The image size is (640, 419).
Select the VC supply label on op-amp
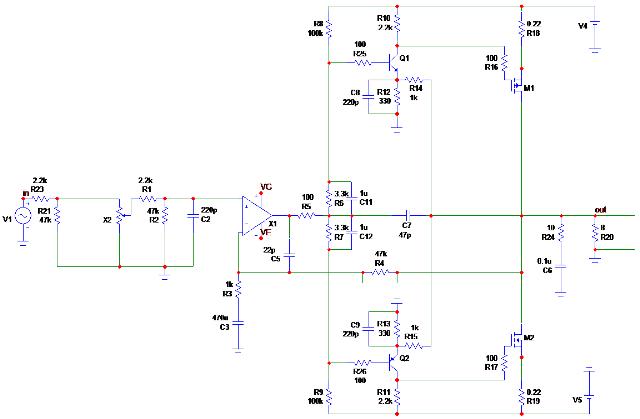pyautogui.click(x=266, y=187)
